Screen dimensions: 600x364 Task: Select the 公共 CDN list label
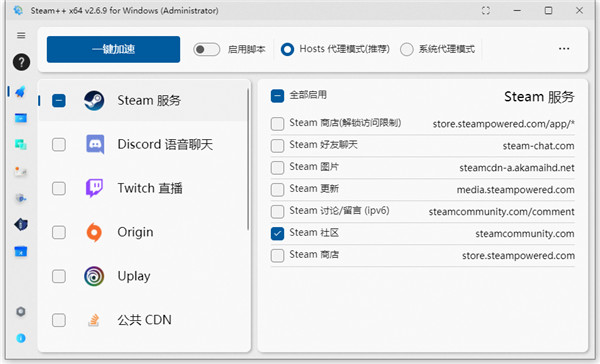[x=144, y=320]
